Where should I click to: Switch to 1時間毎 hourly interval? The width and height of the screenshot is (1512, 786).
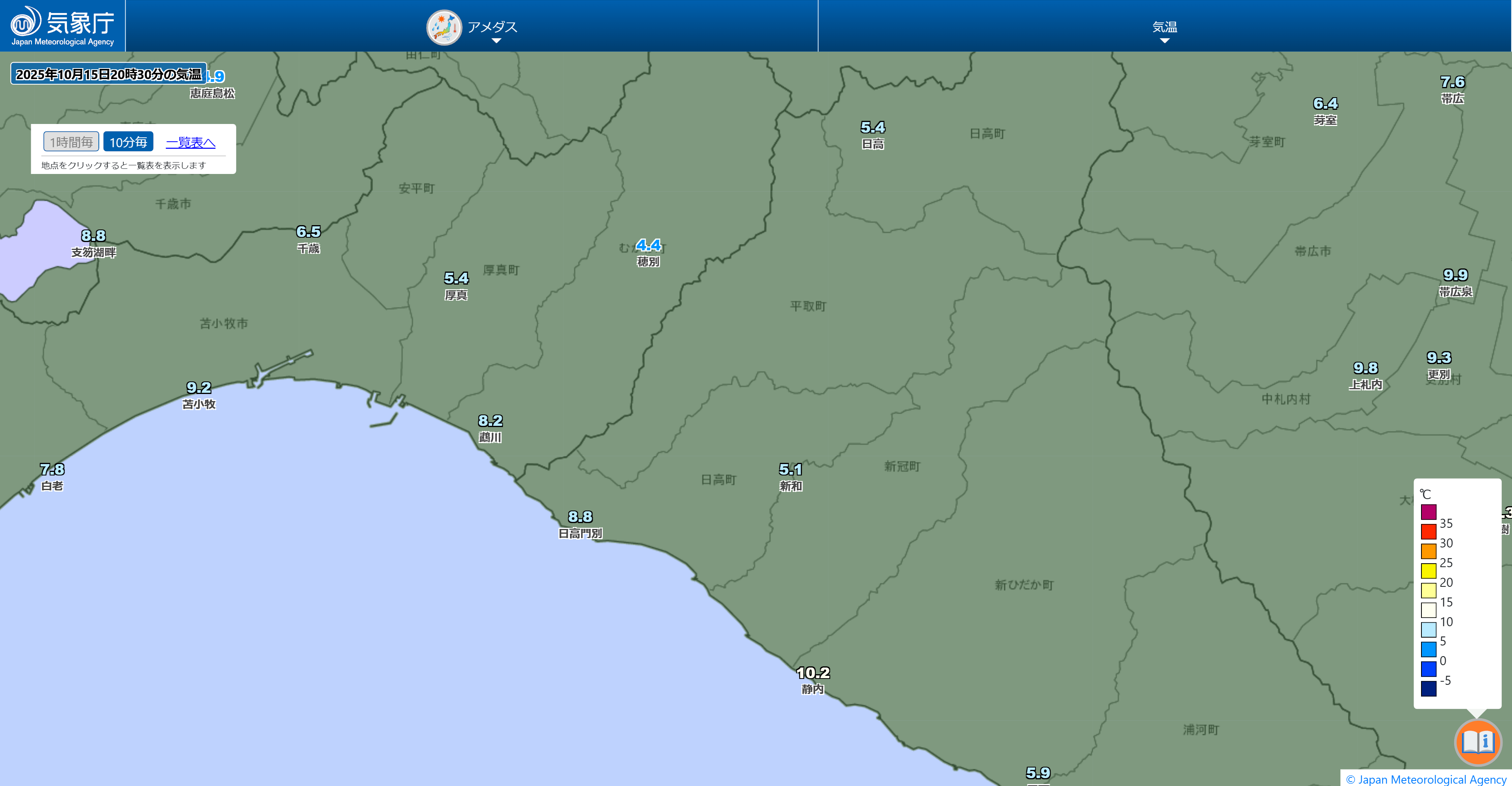click(71, 142)
